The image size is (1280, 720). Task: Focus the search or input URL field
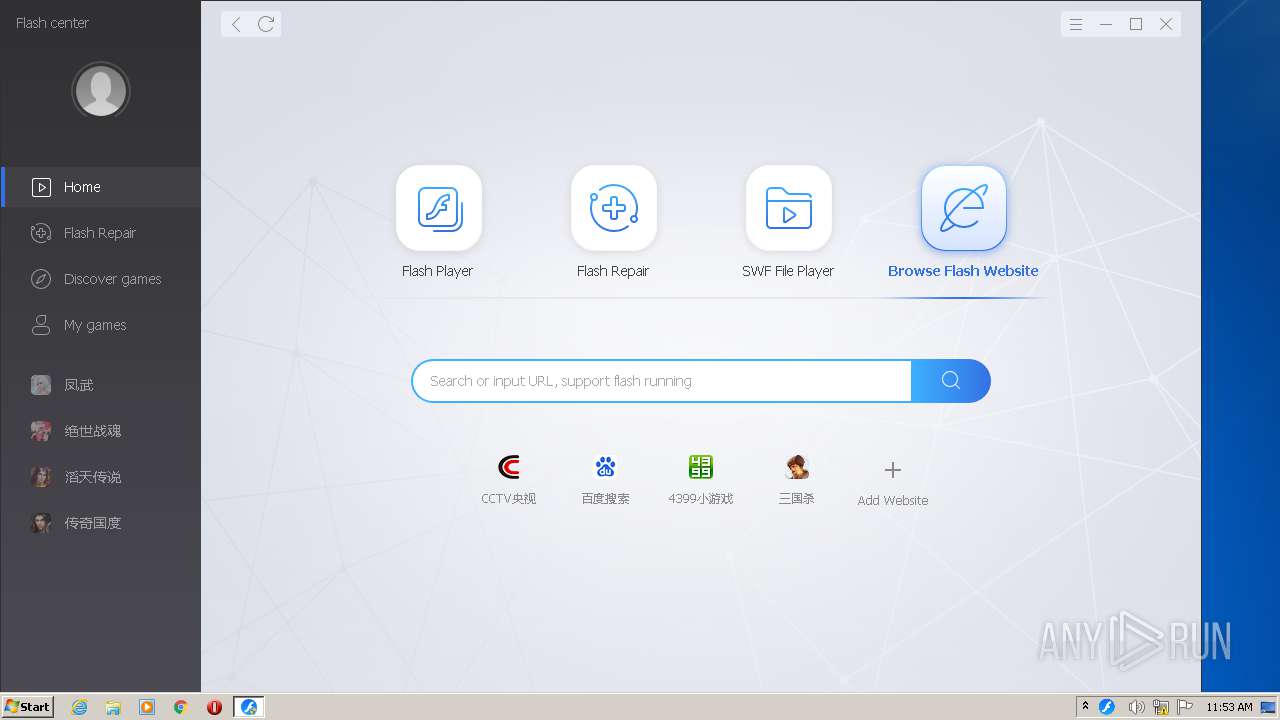[x=662, y=381]
